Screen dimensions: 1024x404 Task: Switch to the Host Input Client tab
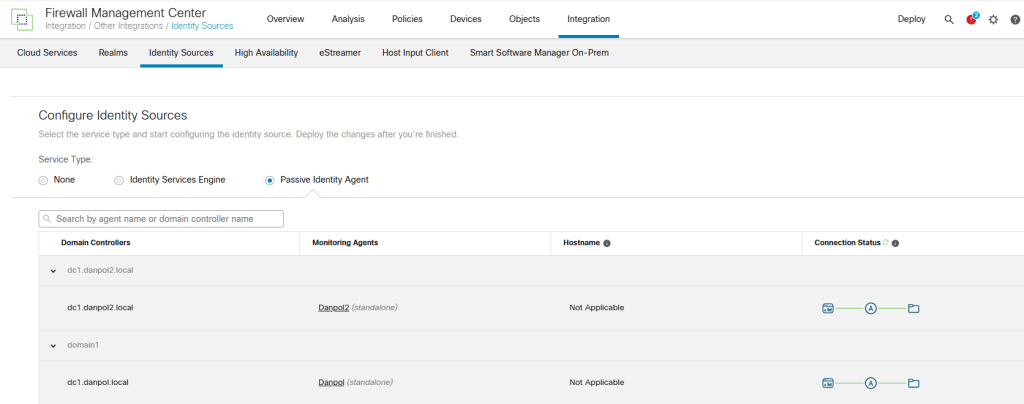tap(415, 53)
